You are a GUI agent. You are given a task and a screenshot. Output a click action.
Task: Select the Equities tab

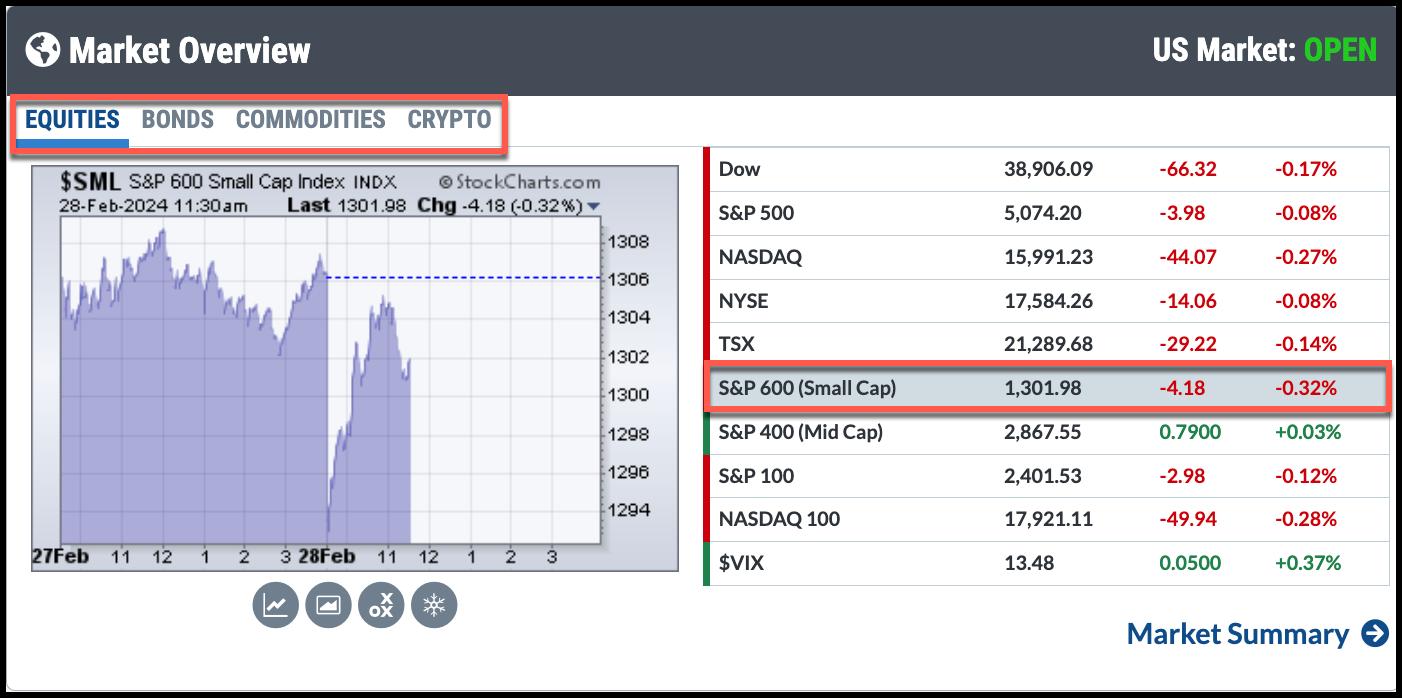click(72, 120)
